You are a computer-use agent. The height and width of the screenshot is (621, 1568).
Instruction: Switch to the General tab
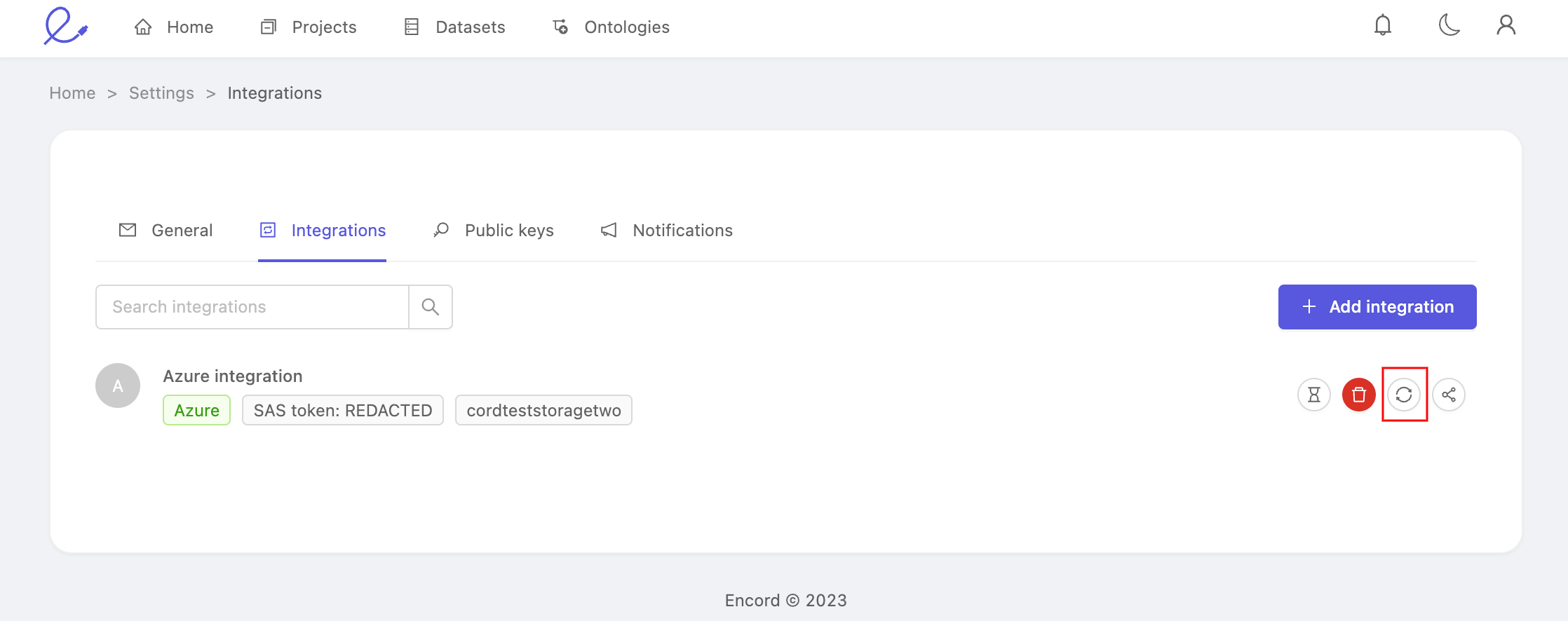pos(165,231)
